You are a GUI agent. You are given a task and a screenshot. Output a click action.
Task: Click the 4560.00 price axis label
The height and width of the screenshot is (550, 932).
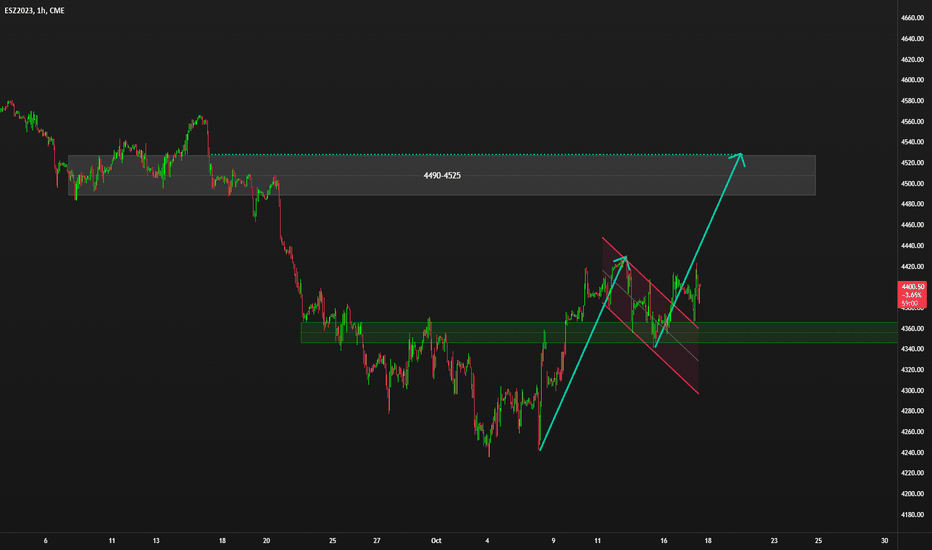click(x=912, y=121)
